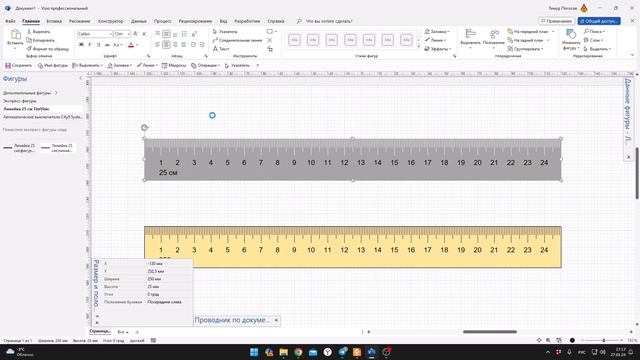This screenshot has height=360, width=640.
Task: Open Операции dropdown in quick toolbar
Action: [x=205, y=65]
